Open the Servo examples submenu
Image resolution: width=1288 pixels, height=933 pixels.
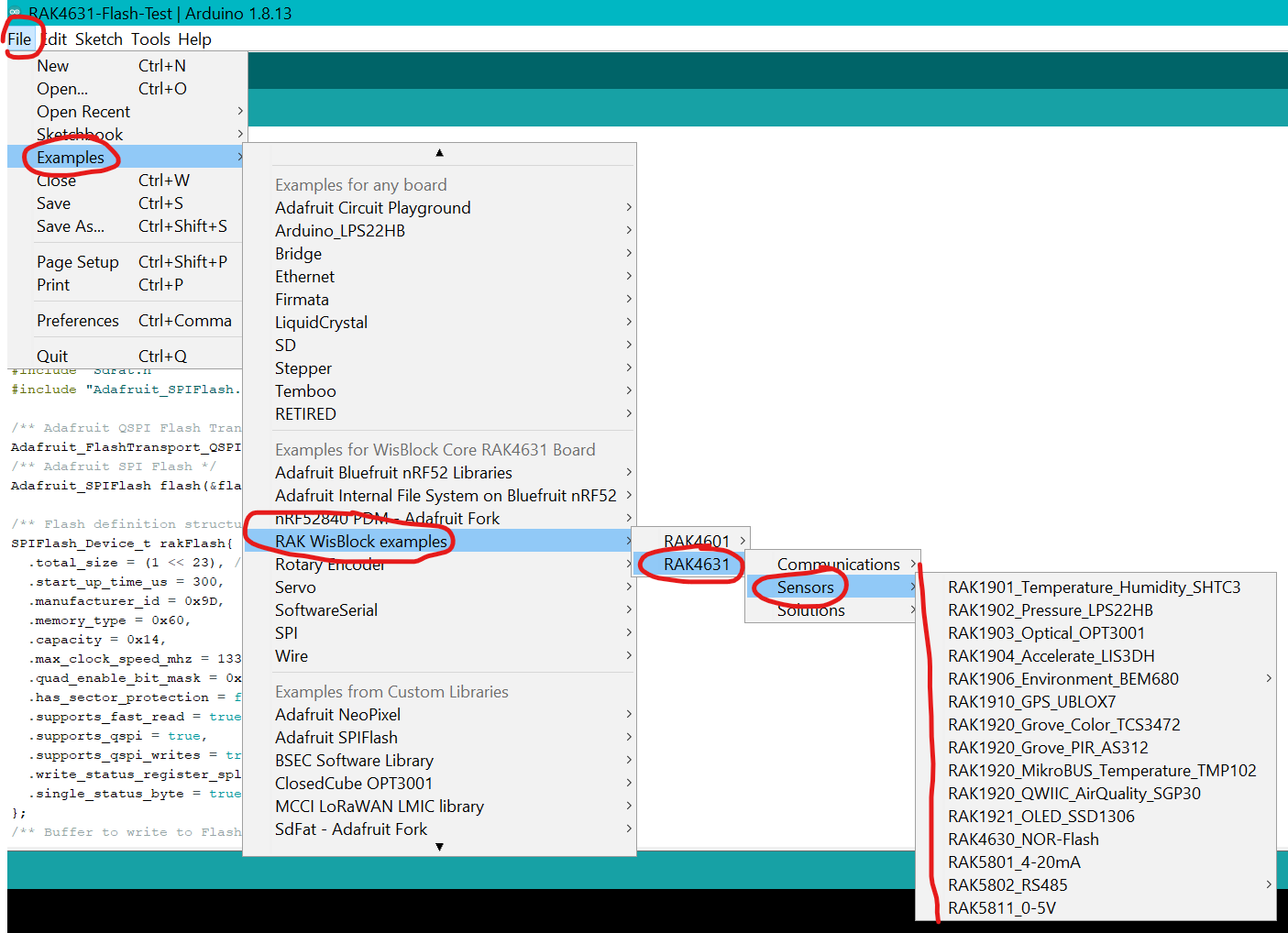pyautogui.click(x=440, y=587)
